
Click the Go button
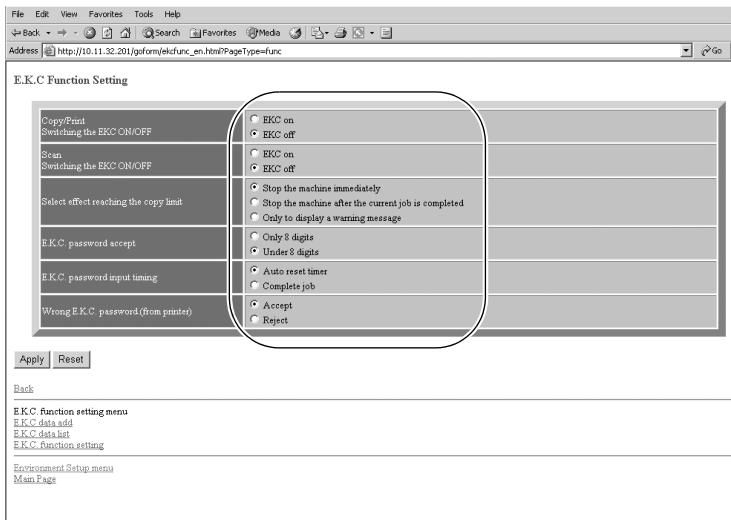click(712, 51)
